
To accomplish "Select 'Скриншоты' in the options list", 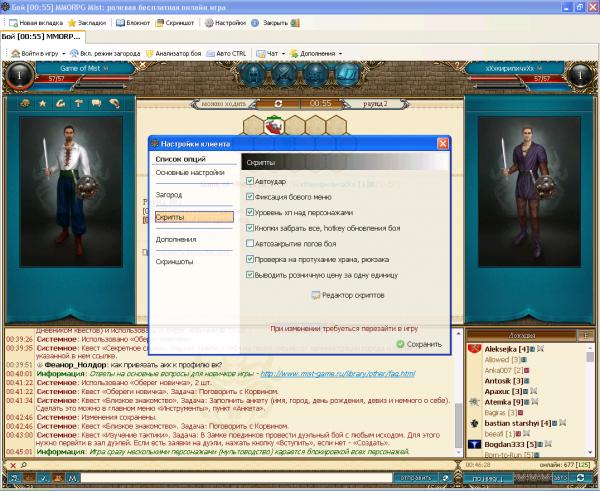I will [174, 262].
